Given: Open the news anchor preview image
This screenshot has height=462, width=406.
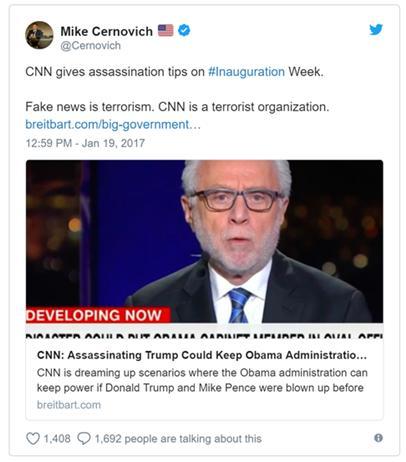Looking at the screenshot, I should pyautogui.click(x=204, y=249).
